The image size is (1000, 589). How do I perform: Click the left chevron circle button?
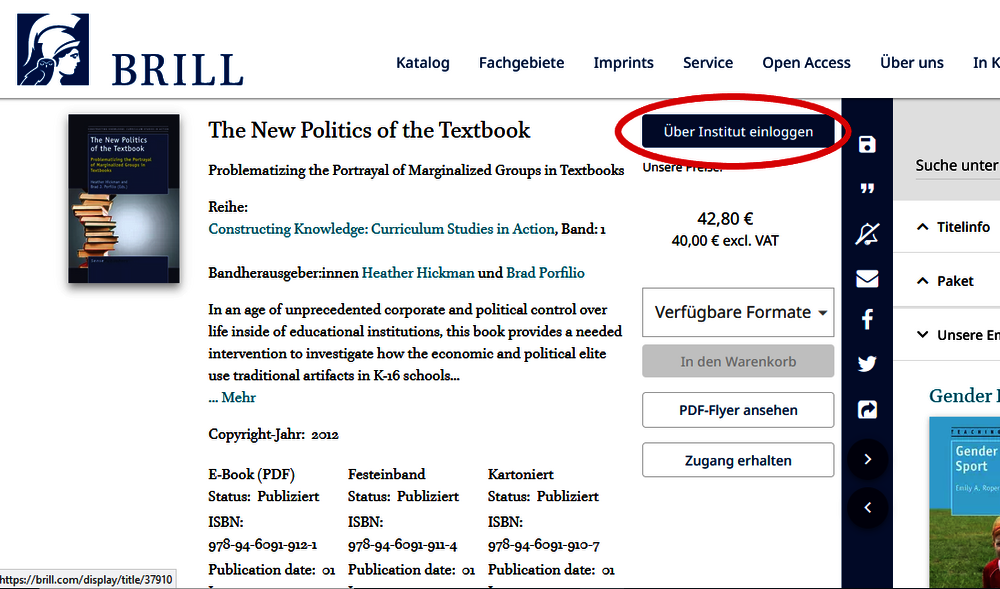pyautogui.click(x=867, y=508)
